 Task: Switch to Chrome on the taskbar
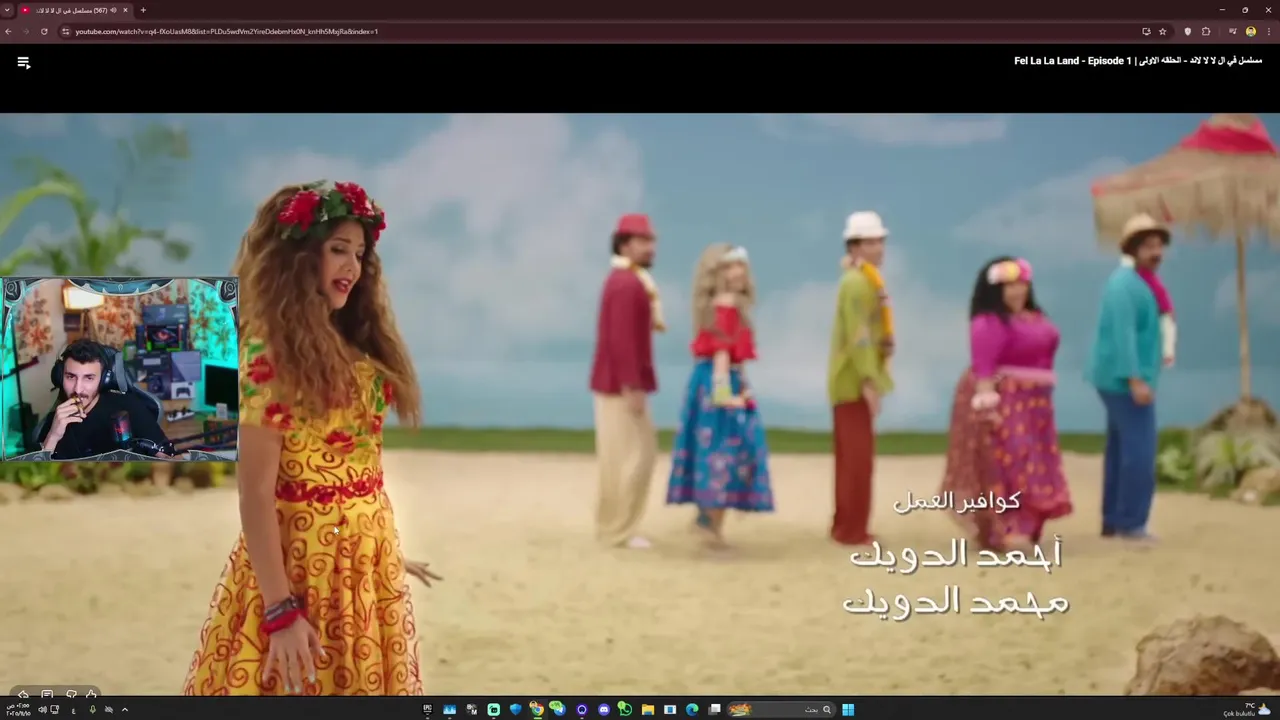538,710
